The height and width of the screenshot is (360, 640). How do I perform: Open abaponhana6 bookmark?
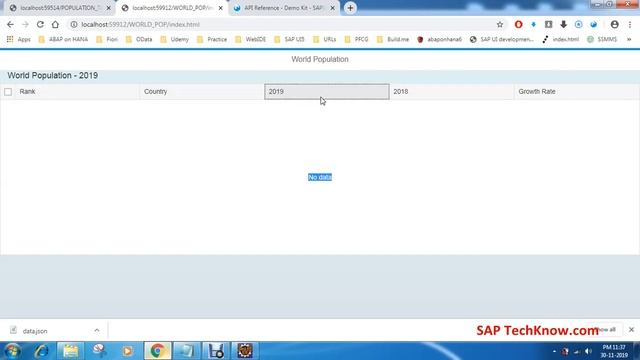pyautogui.click(x=440, y=39)
